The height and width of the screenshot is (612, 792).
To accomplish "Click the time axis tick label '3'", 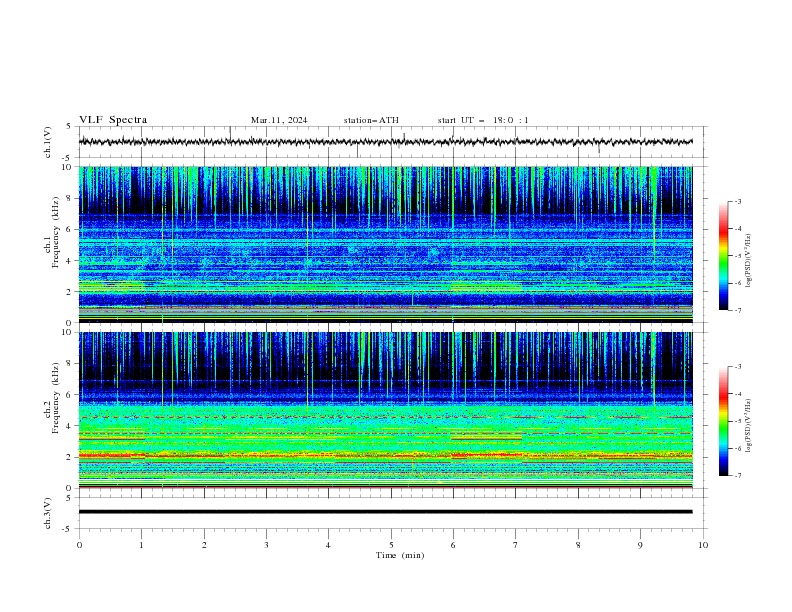I will coord(266,545).
